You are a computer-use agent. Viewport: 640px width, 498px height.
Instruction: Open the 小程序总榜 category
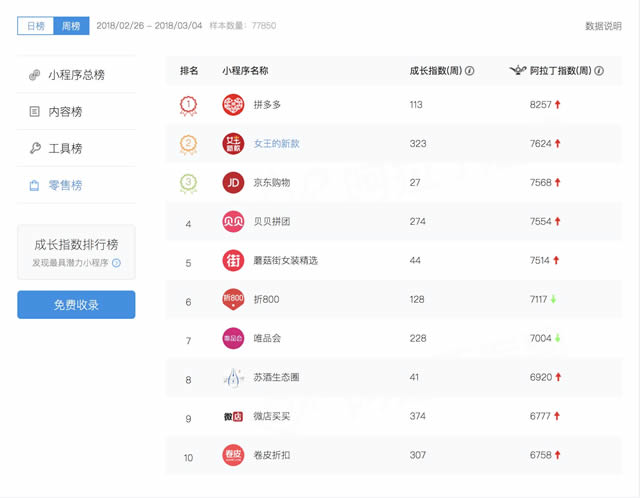(76, 75)
